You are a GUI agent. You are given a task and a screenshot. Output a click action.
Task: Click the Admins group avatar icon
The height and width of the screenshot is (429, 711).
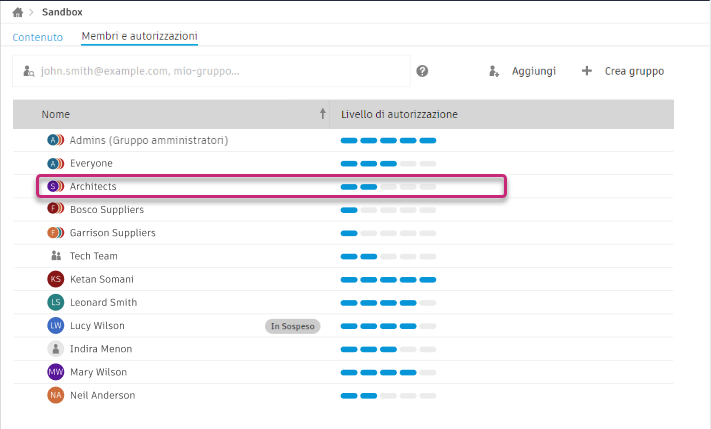coord(55,140)
